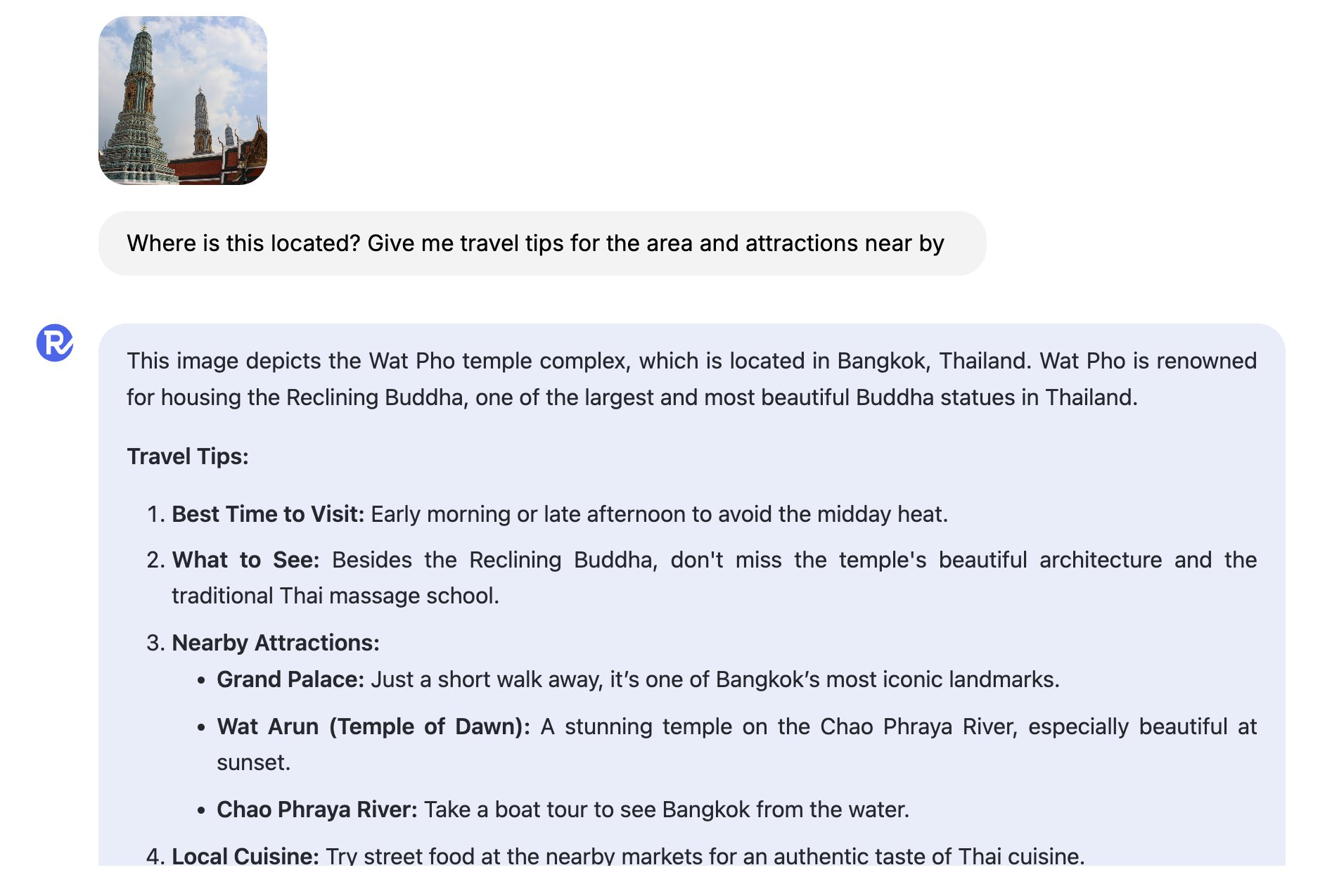Click the blue R assistant avatar icon
Image resolution: width=1332 pixels, height=896 pixels.
[x=55, y=343]
